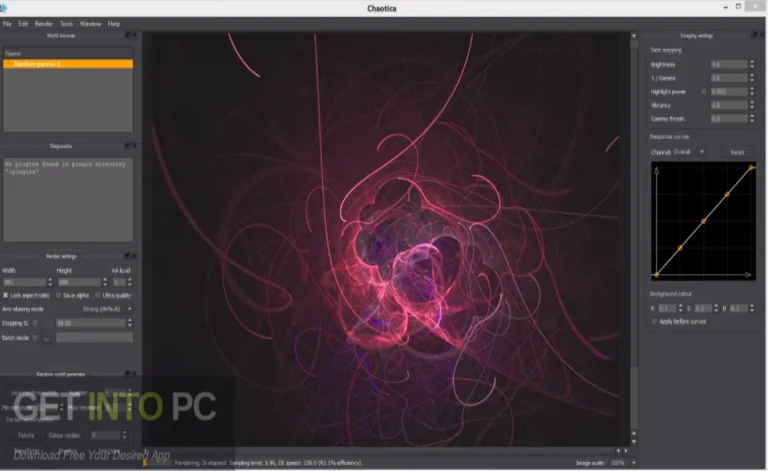Click the Brightness spinner arrows
The height and width of the screenshot is (471, 768).
tap(752, 64)
